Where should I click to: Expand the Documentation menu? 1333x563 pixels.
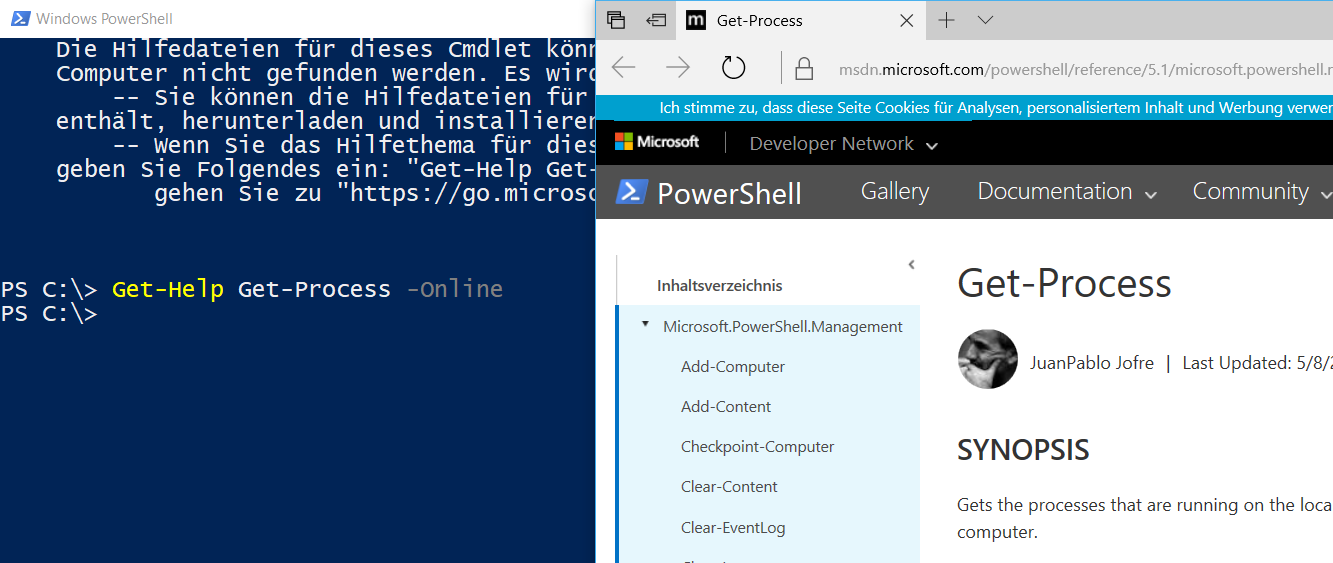1067,191
